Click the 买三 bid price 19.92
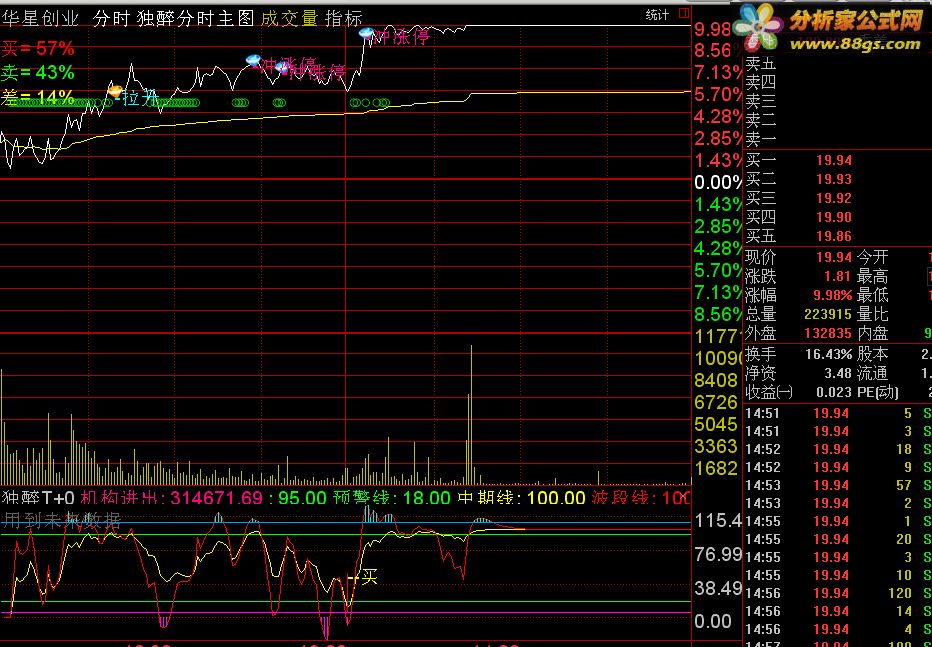Viewport: 932px width, 647px height. pos(833,198)
